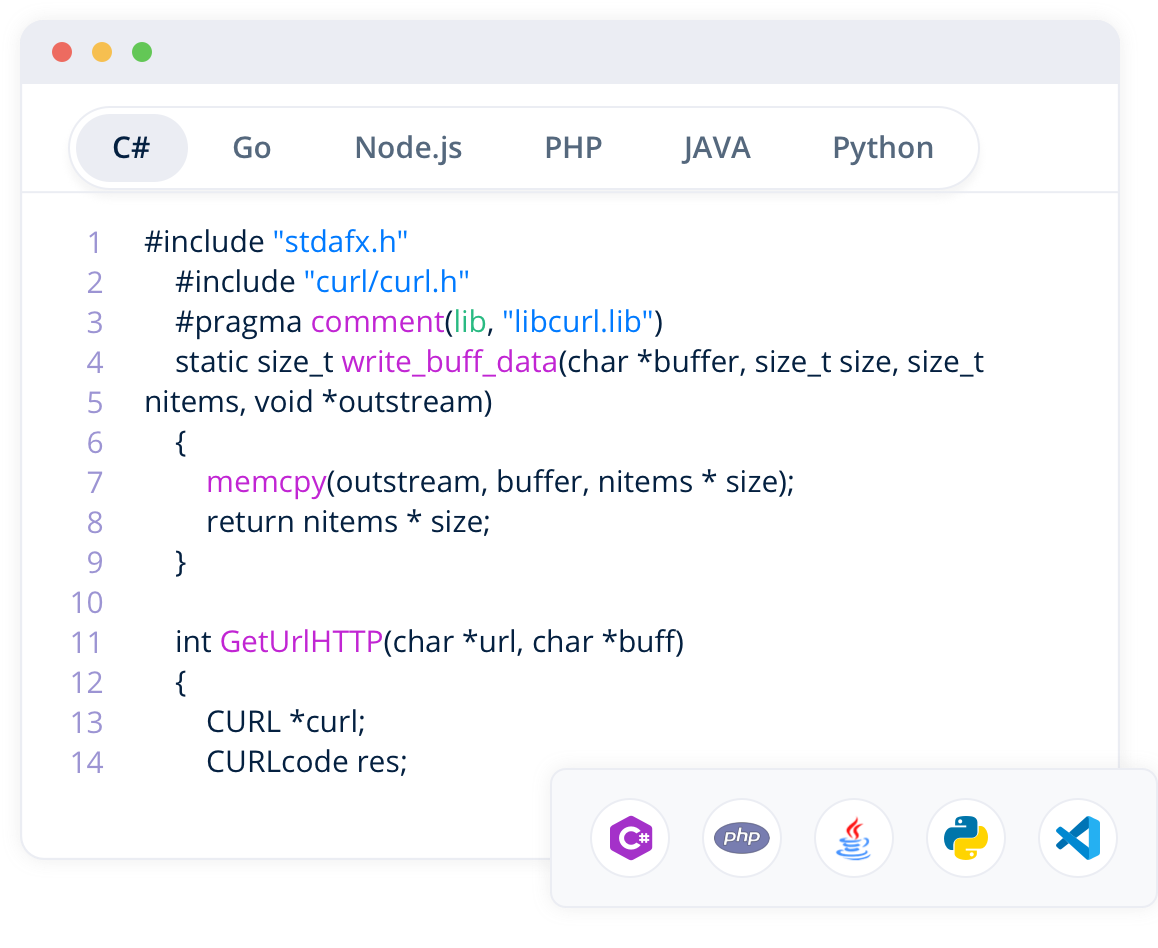Viewport: 1158px width, 948px height.
Task: Open the Node.js code tab
Action: coord(408,148)
